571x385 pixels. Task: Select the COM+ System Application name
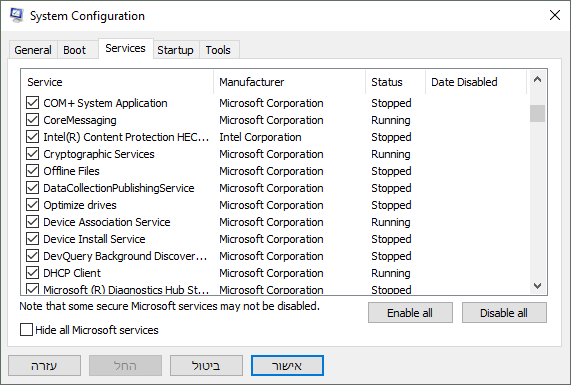coord(105,103)
